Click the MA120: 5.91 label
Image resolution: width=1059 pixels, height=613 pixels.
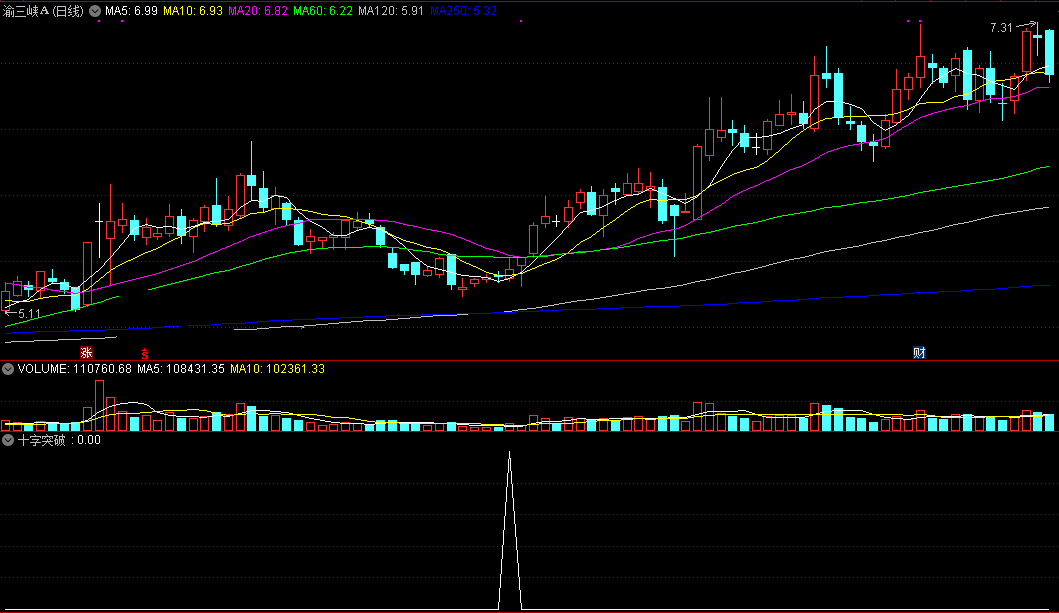[x=391, y=11]
